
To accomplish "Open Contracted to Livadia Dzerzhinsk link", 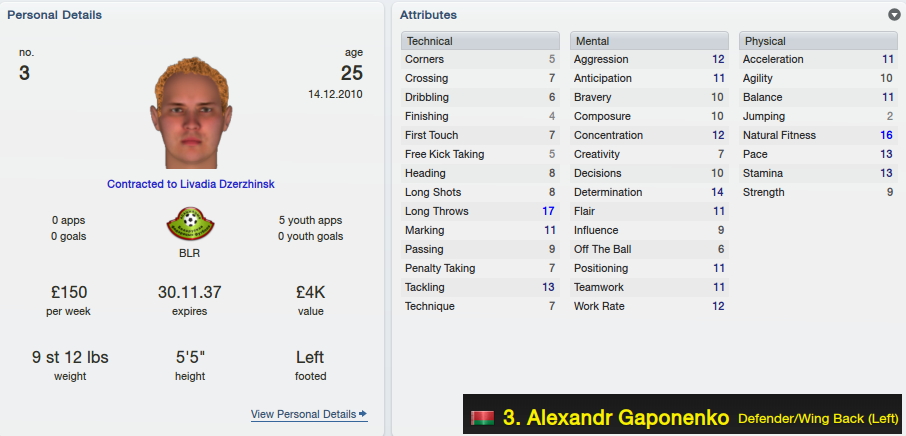I will click(x=191, y=184).
